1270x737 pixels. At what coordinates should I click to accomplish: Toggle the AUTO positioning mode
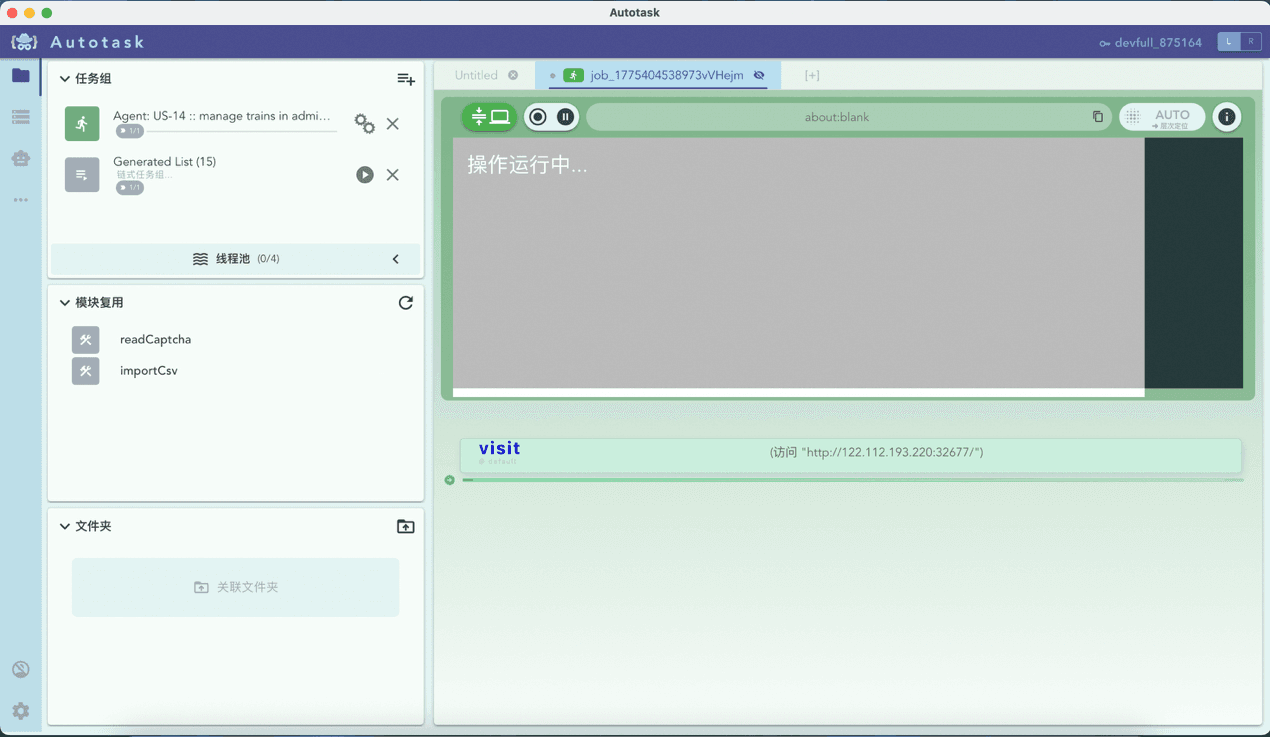pos(1162,117)
